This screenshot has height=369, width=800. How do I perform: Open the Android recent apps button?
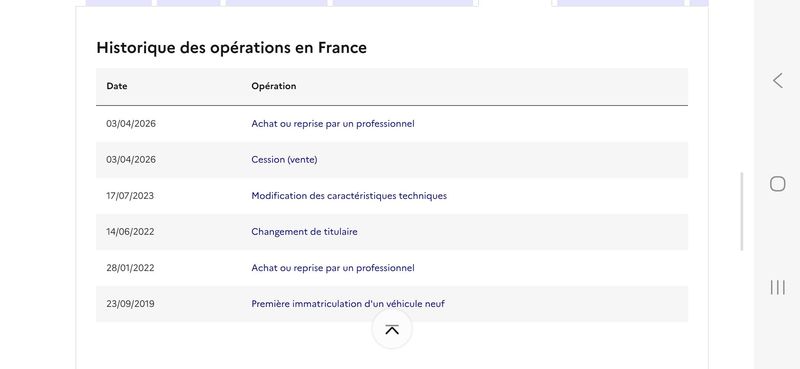(778, 287)
